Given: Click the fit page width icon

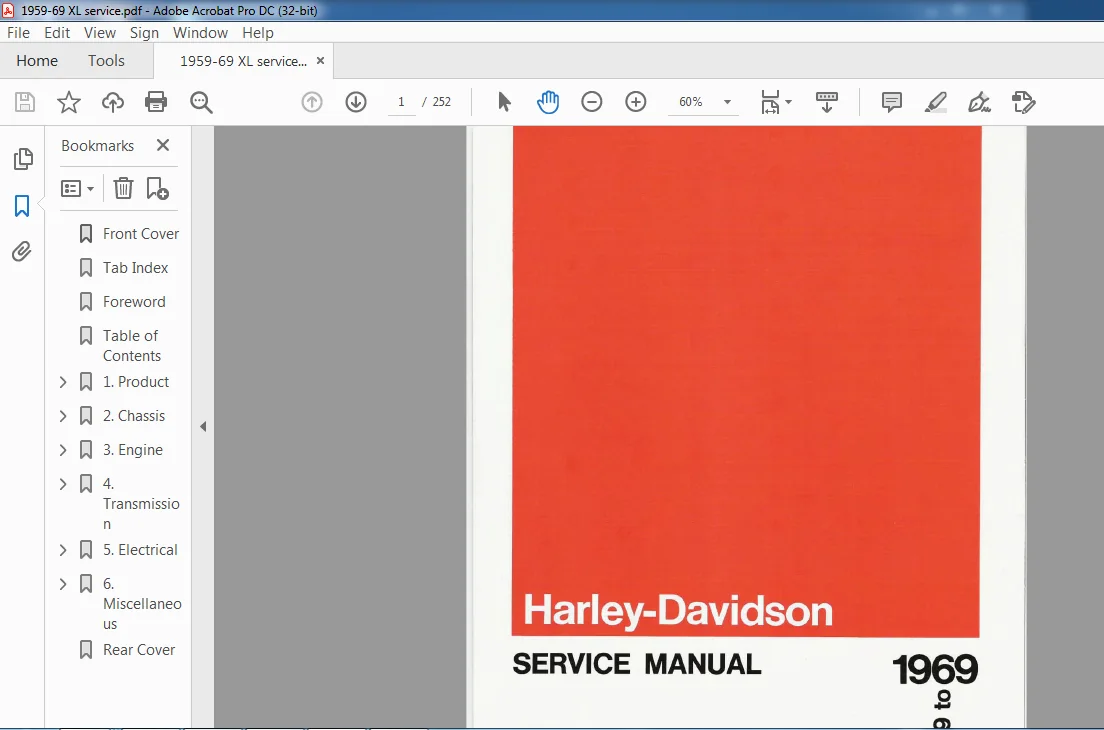Looking at the screenshot, I should [770, 102].
